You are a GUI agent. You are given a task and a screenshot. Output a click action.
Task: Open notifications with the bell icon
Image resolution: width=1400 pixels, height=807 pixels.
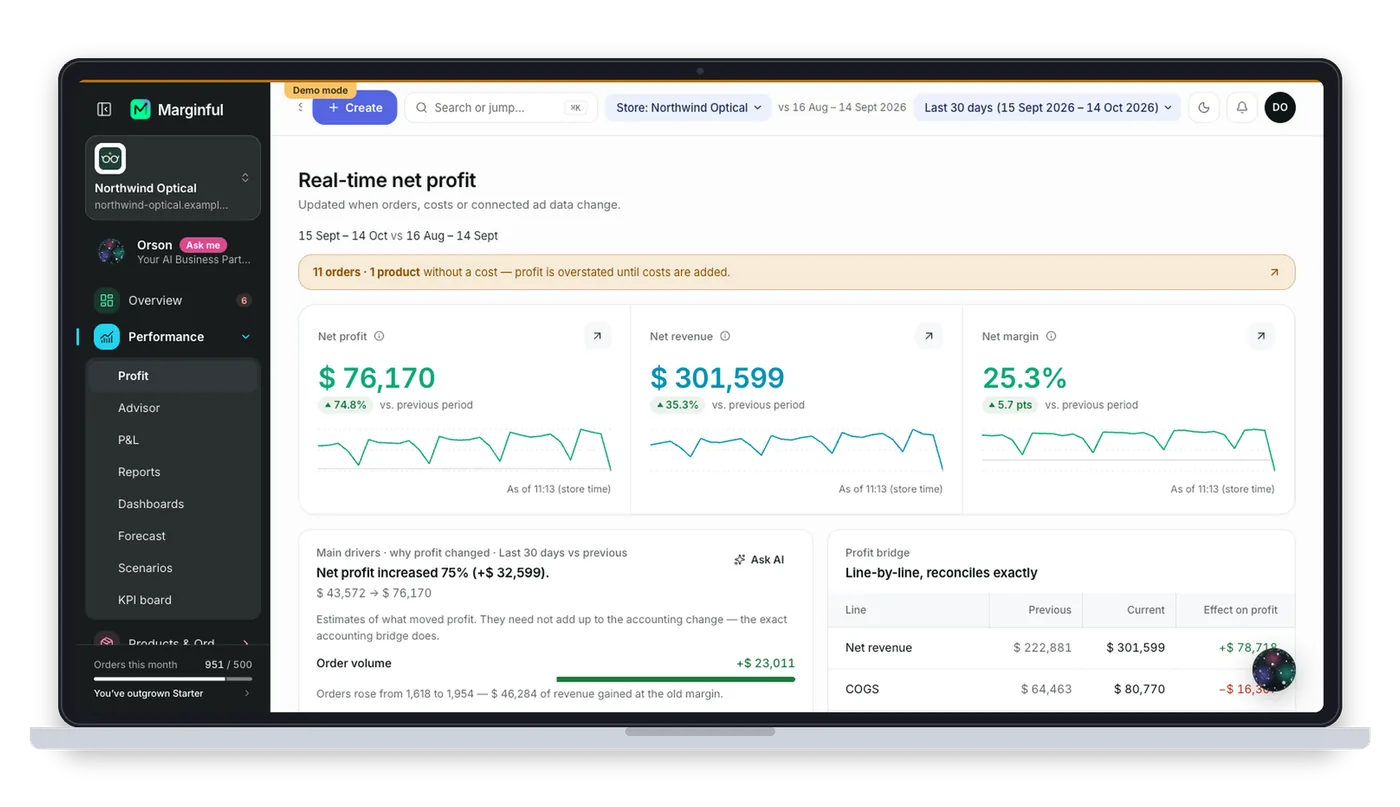coord(1242,108)
